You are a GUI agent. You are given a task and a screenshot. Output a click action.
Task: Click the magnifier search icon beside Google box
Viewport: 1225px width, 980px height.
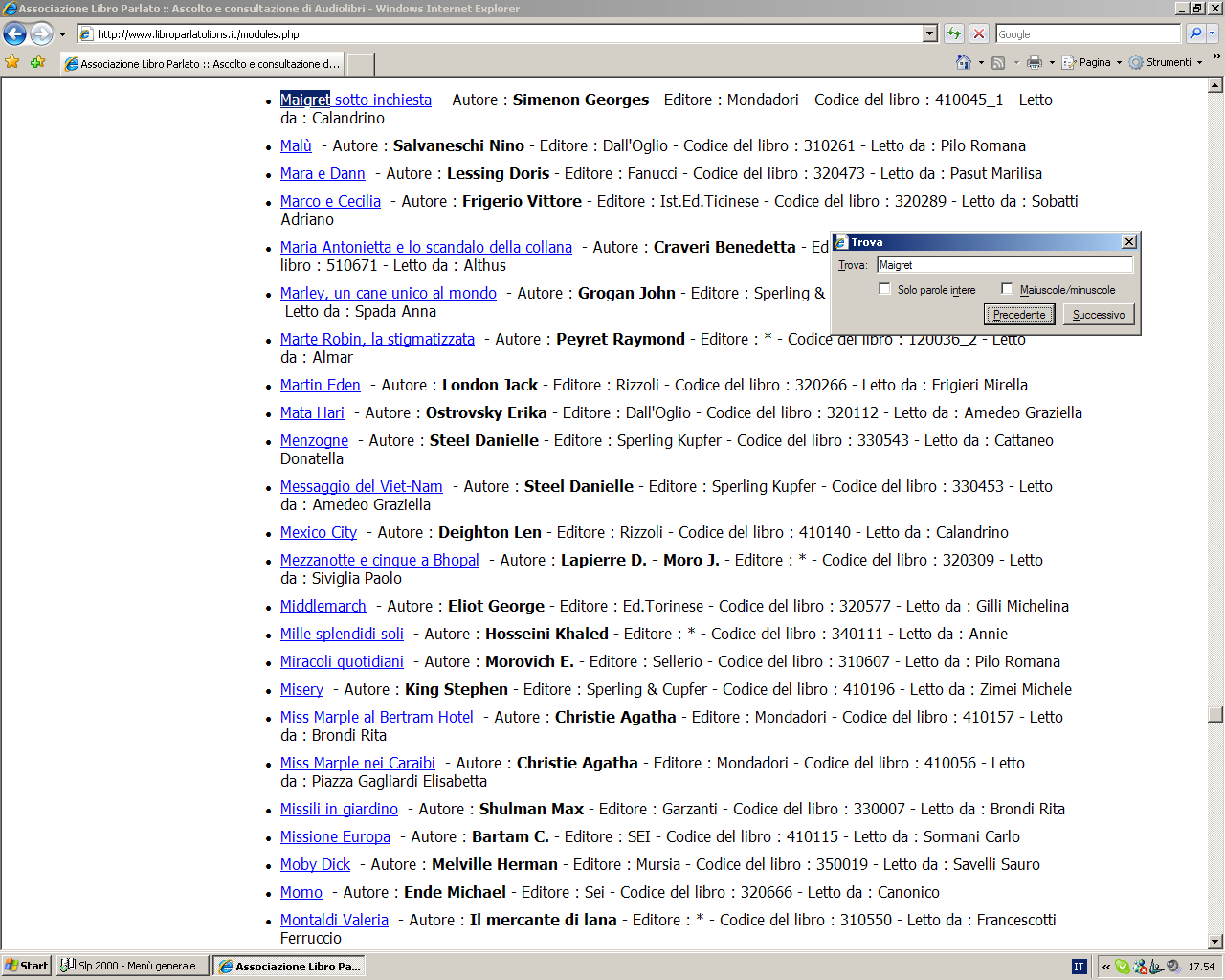[x=1195, y=33]
